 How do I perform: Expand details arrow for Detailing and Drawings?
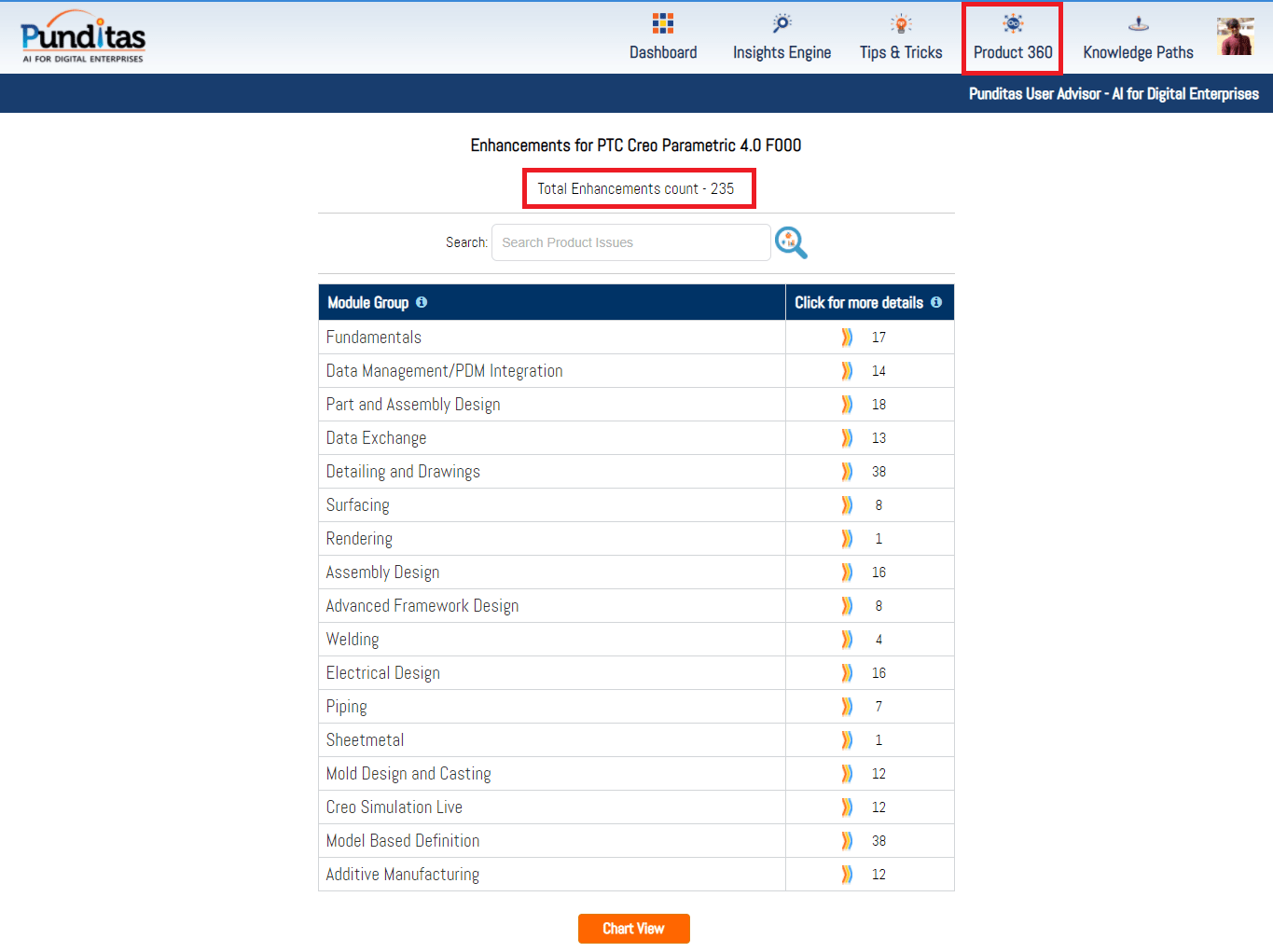click(x=847, y=472)
